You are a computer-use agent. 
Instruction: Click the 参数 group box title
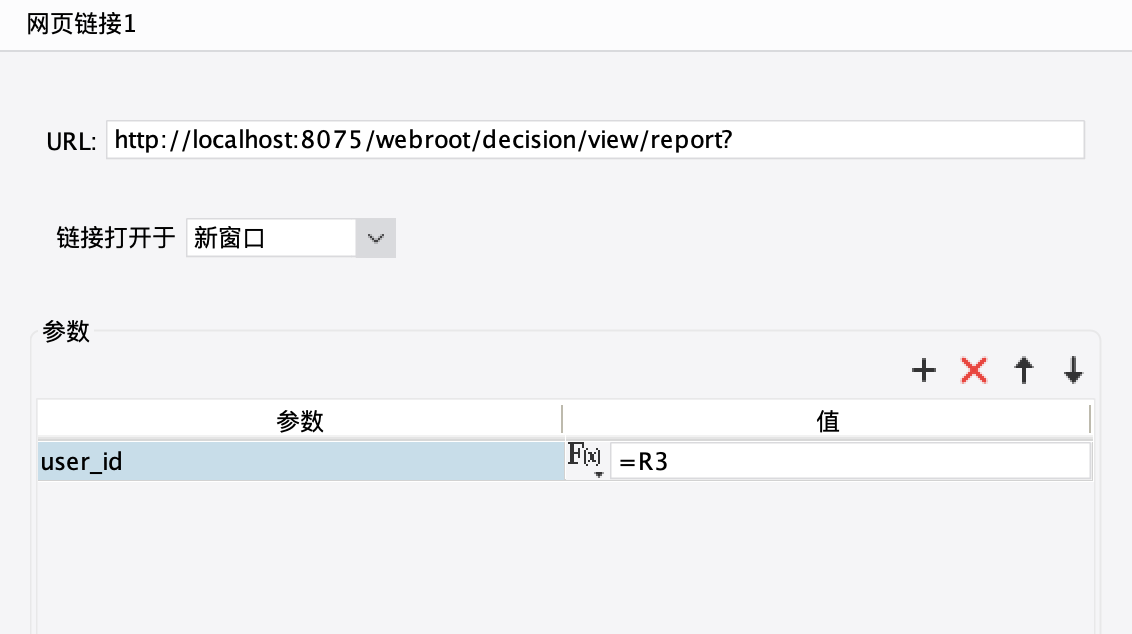click(66, 331)
